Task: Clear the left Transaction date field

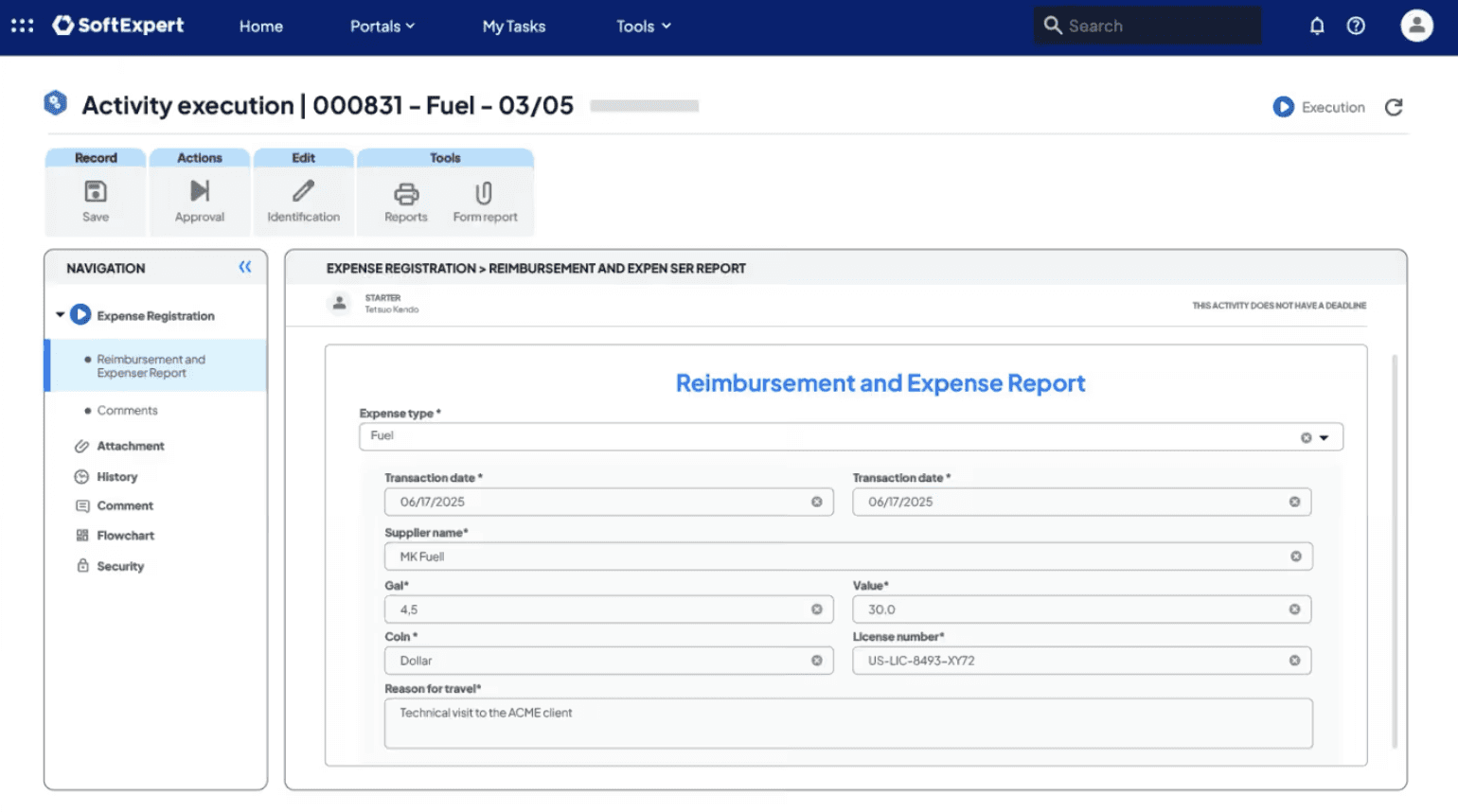Action: (x=816, y=502)
